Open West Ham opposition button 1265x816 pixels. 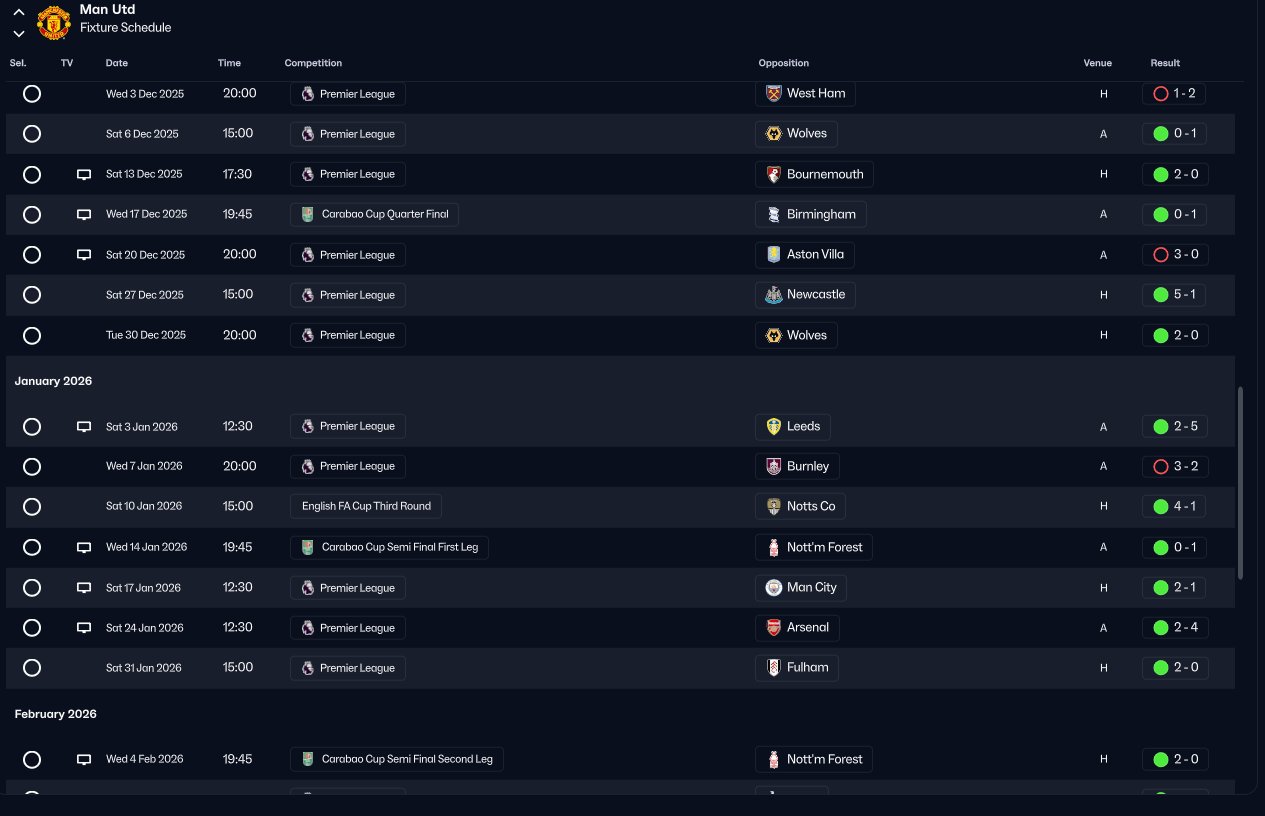805,93
